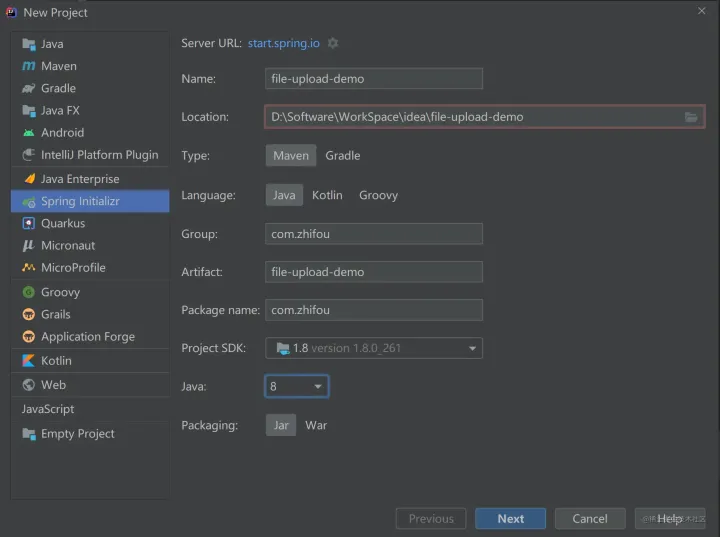
Task: Select Java Enterprise in the list
Action: 90,179
